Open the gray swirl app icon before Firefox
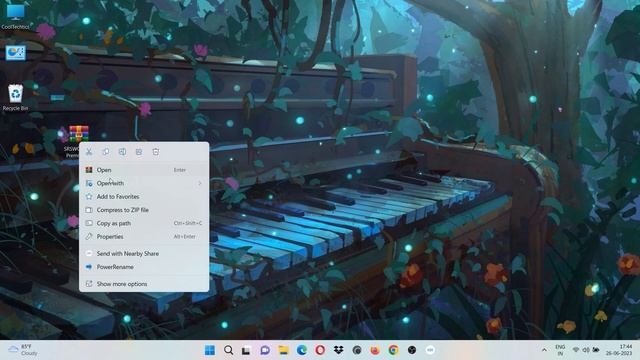Screen dimensions: 640x360 coord(357,350)
